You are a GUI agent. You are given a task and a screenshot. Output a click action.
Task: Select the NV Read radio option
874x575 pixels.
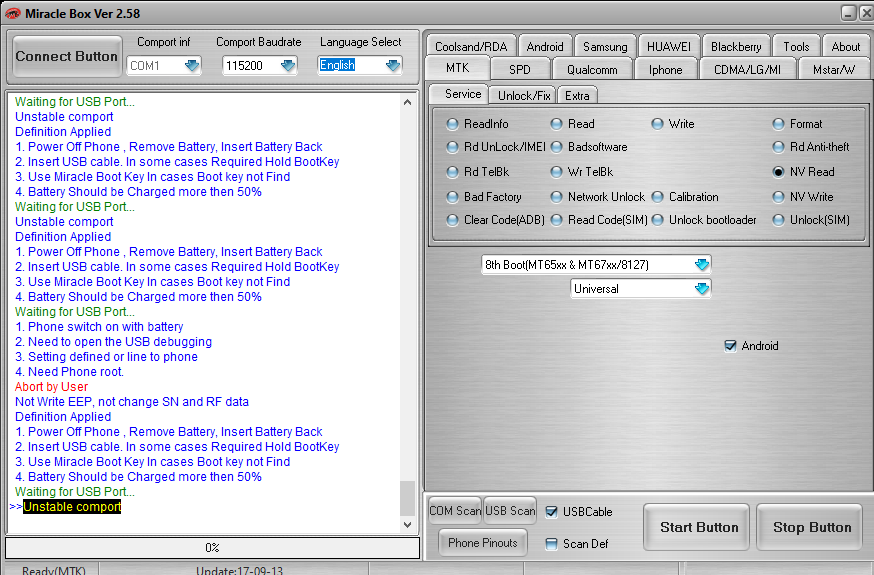(779, 172)
